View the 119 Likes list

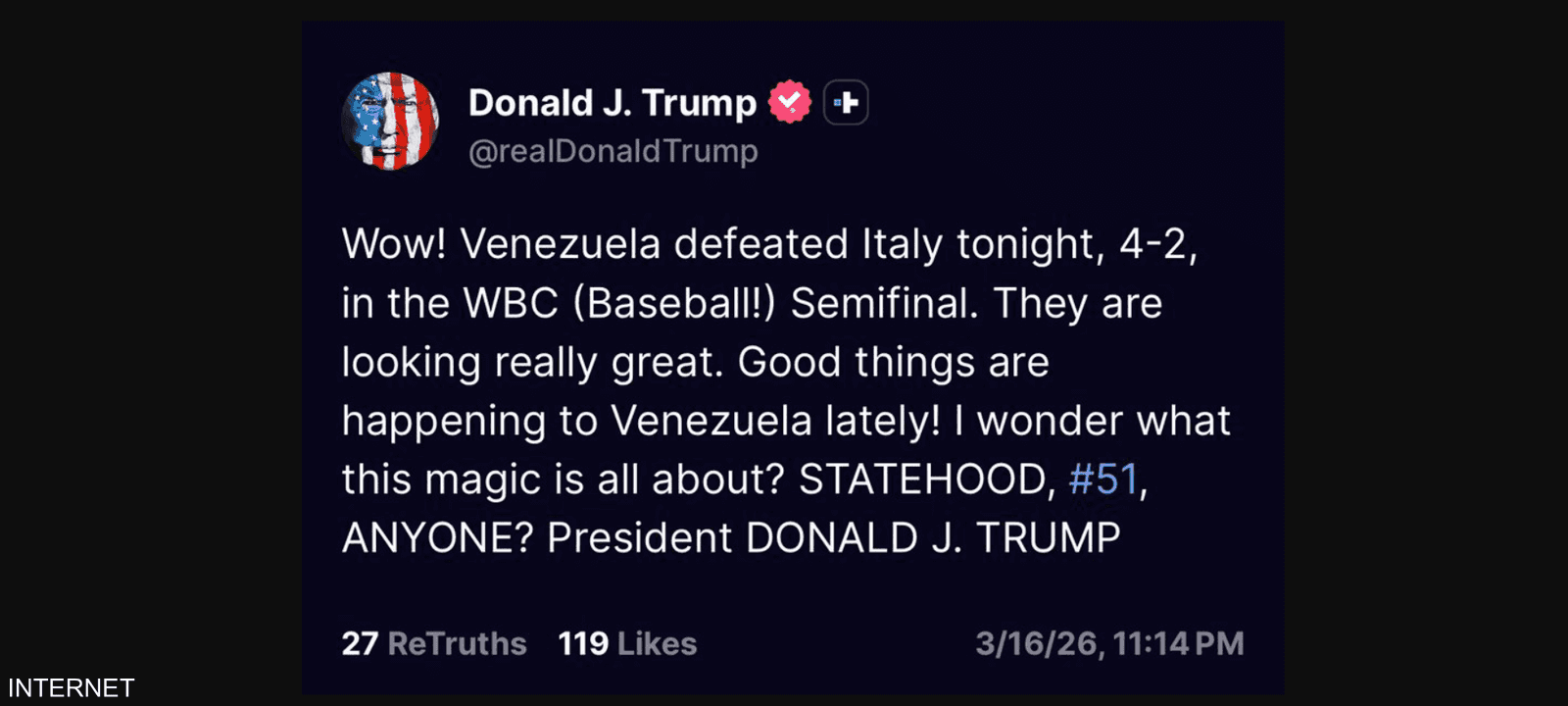point(627,644)
